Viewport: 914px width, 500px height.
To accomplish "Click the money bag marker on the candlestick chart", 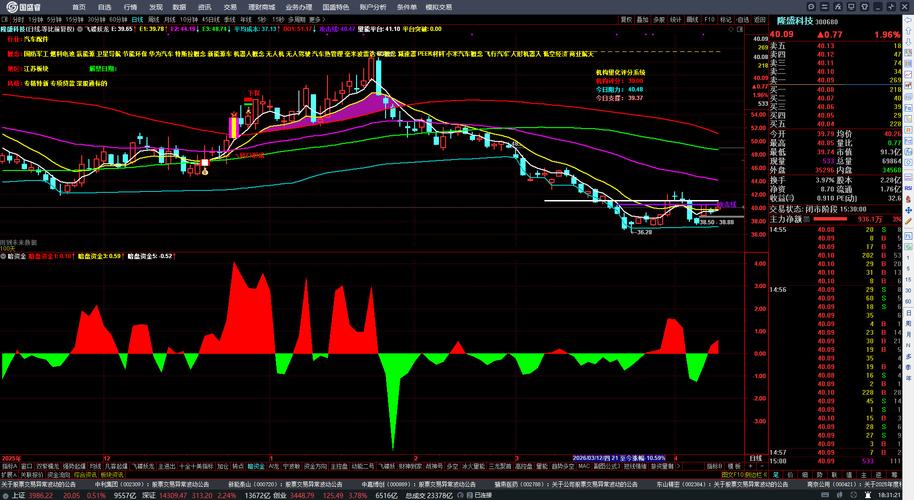I will tap(205, 172).
